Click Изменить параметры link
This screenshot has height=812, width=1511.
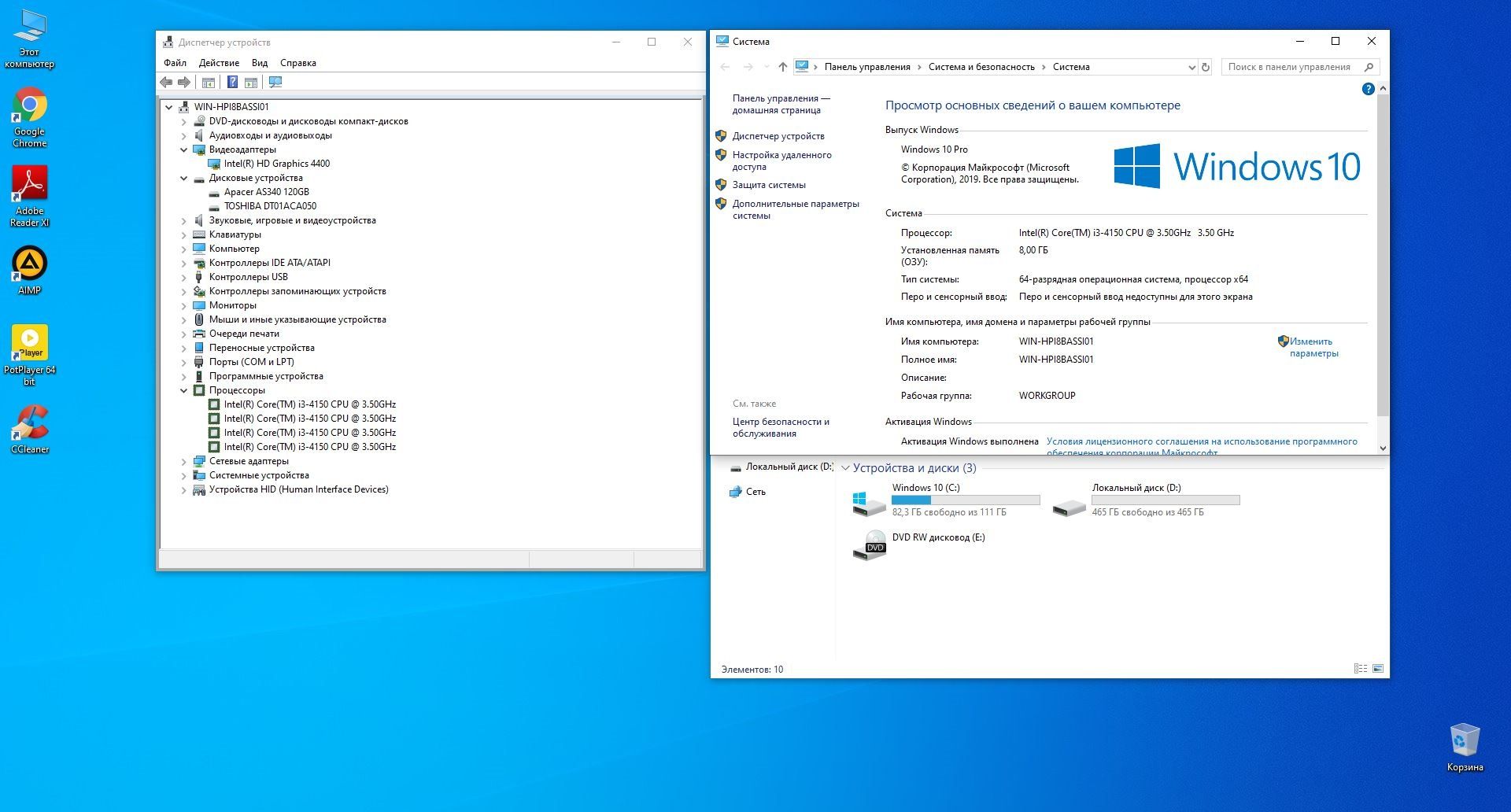1313,347
